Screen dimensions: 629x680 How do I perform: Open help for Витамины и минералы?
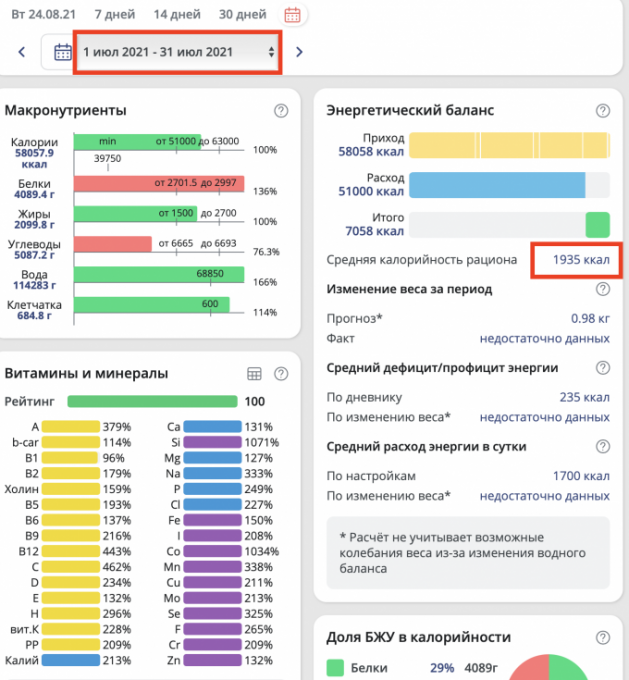tap(281, 374)
